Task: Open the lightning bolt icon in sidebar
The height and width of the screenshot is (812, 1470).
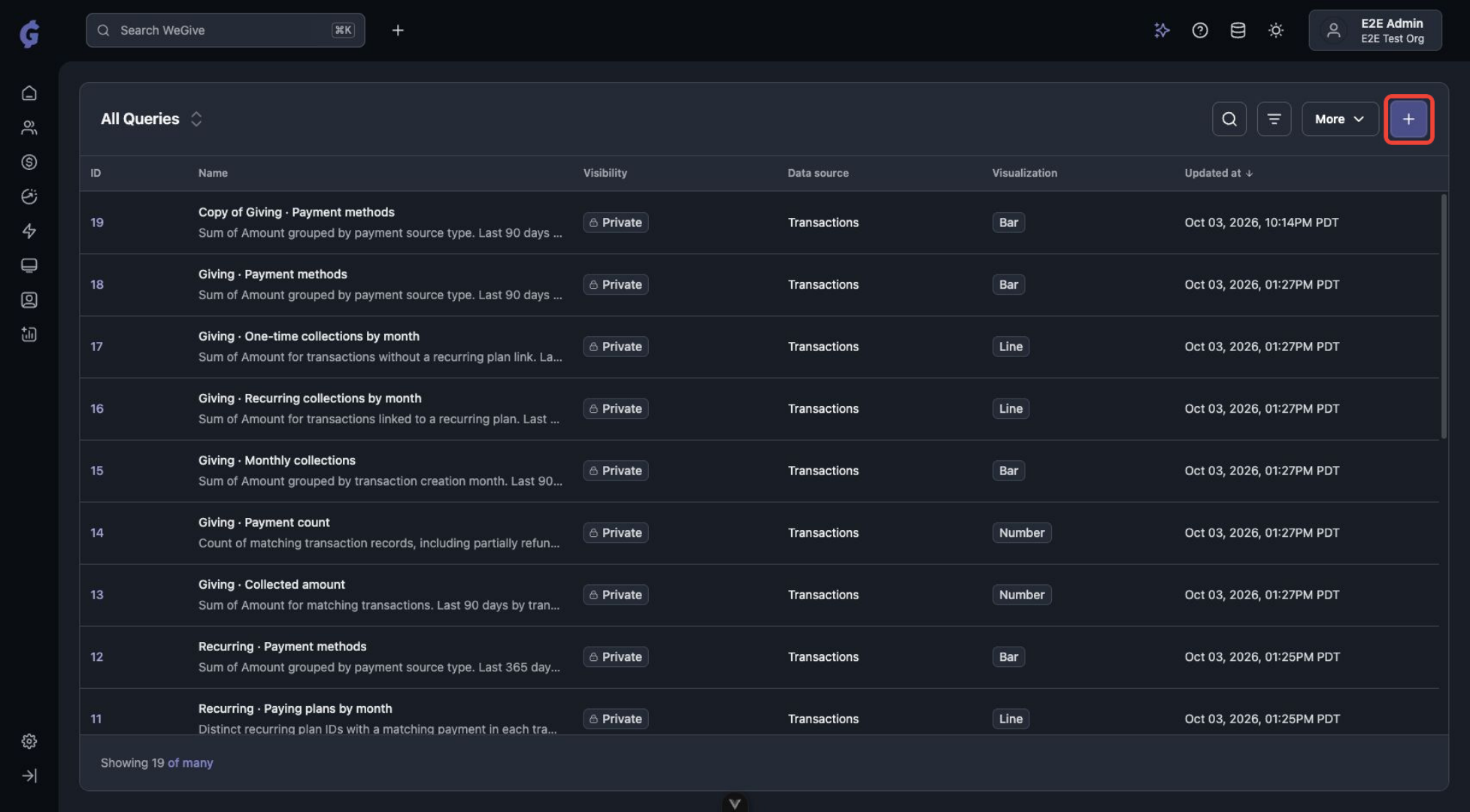Action: click(29, 231)
